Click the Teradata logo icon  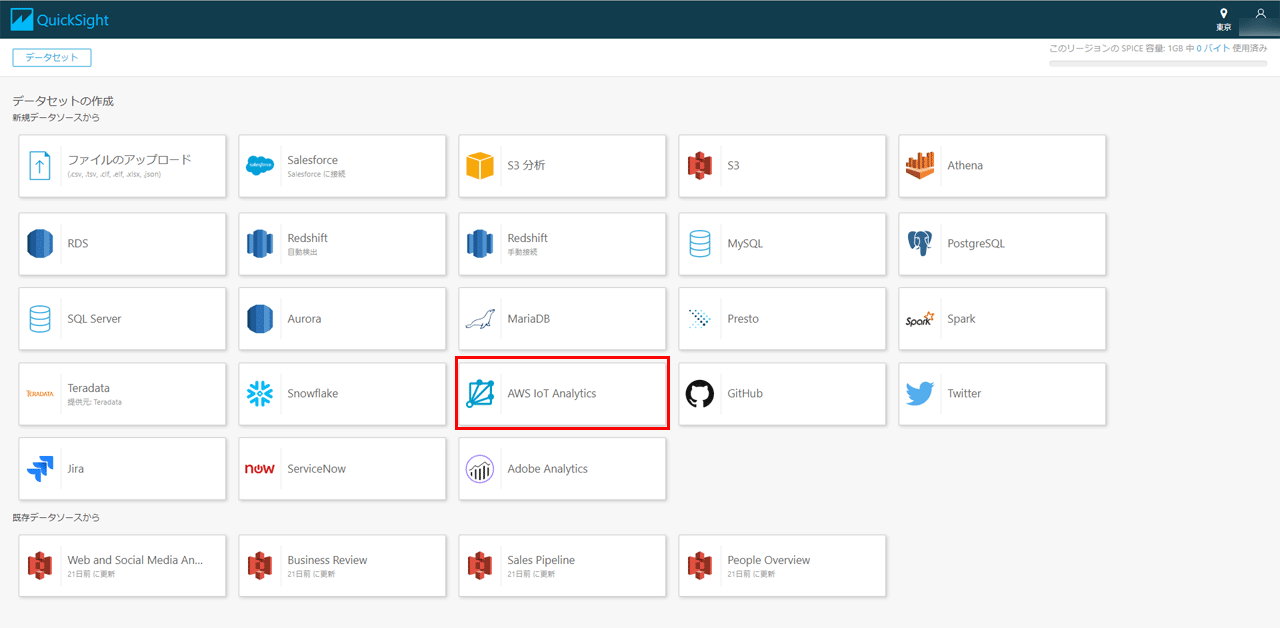(x=39, y=394)
